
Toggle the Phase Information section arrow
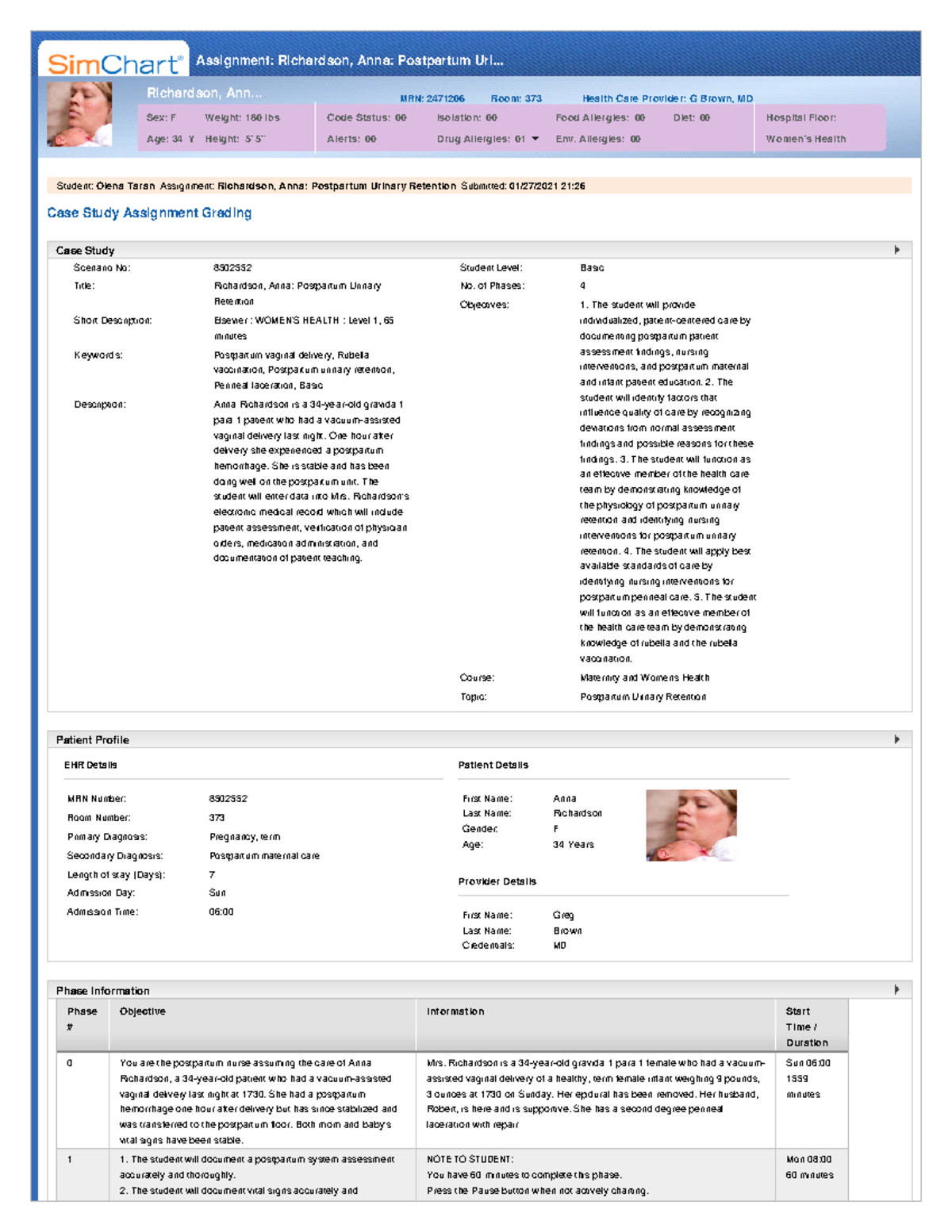pos(896,990)
